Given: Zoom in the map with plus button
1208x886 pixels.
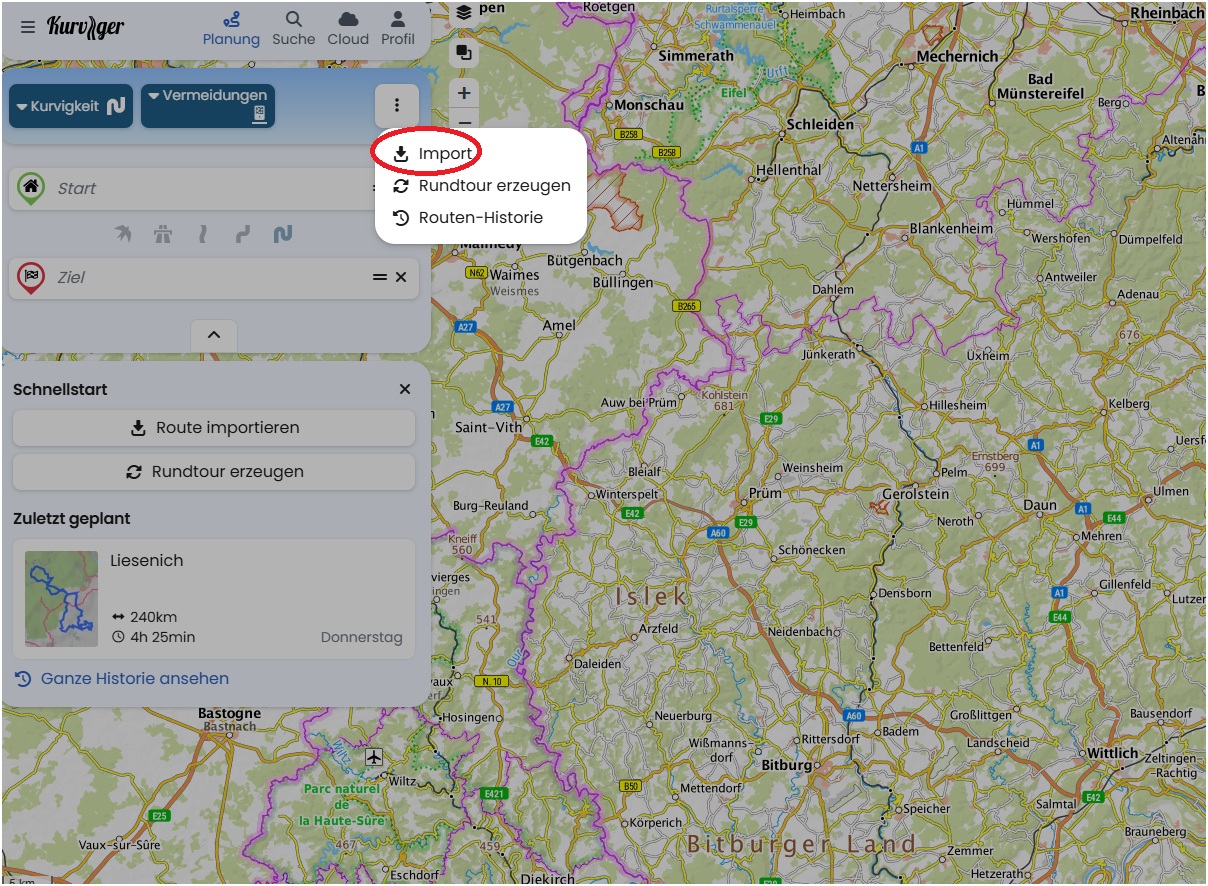Looking at the screenshot, I should (463, 93).
